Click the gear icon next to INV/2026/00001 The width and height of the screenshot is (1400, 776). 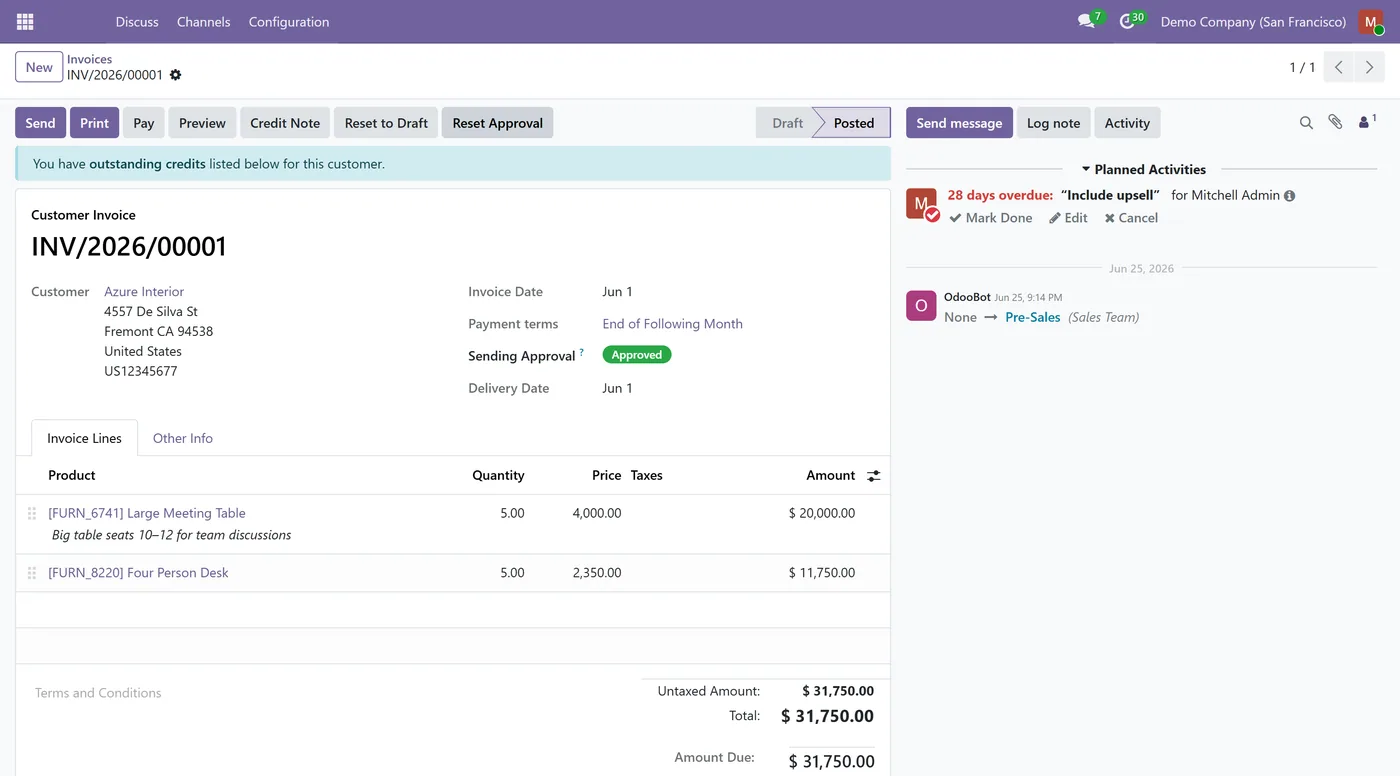click(x=176, y=75)
